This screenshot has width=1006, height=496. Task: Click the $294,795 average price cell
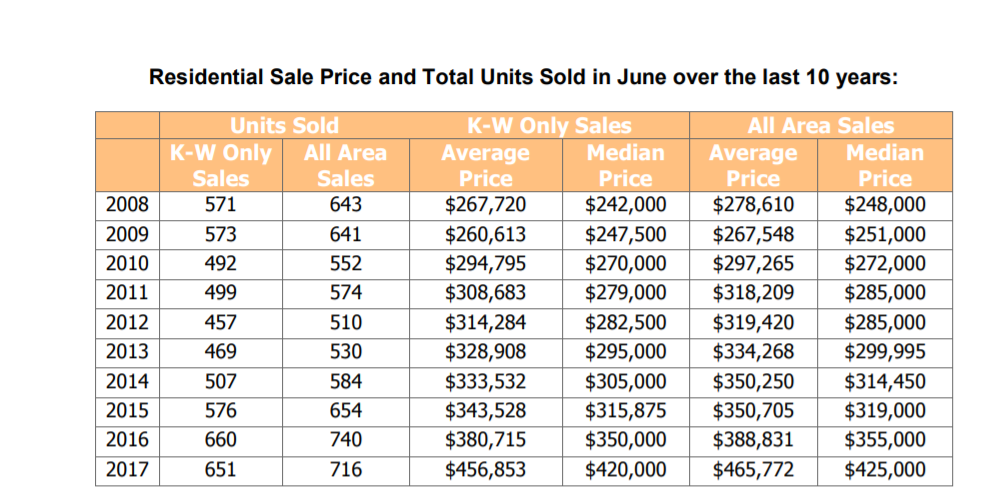(485, 264)
